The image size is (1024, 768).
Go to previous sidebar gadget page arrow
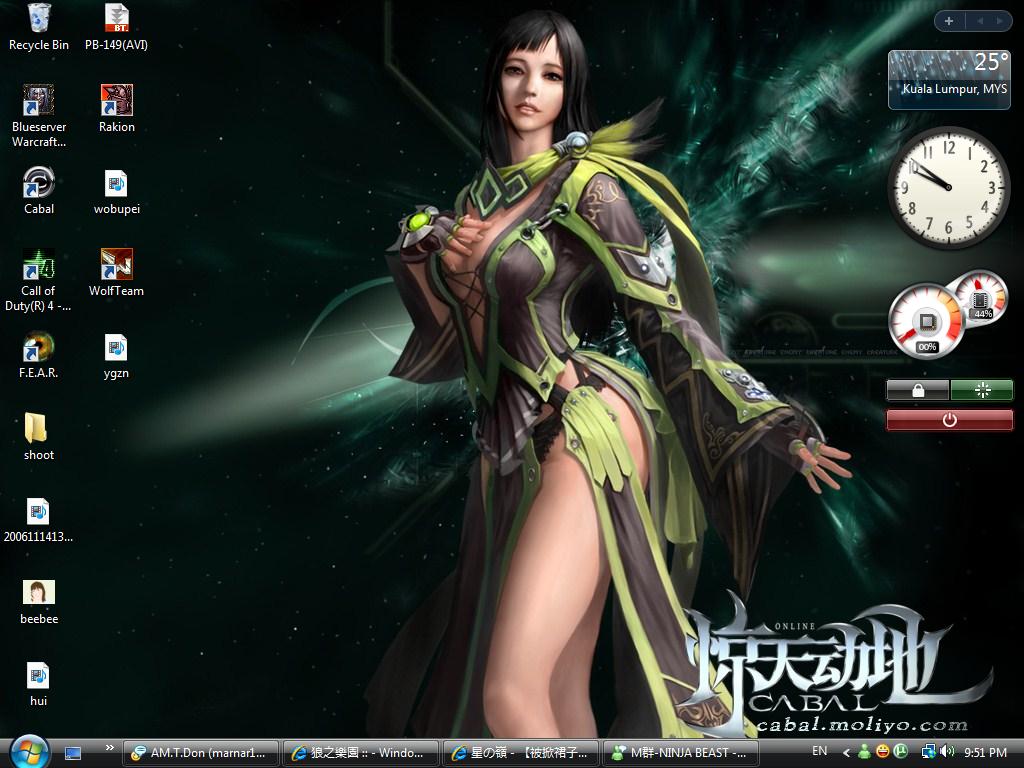click(x=980, y=21)
